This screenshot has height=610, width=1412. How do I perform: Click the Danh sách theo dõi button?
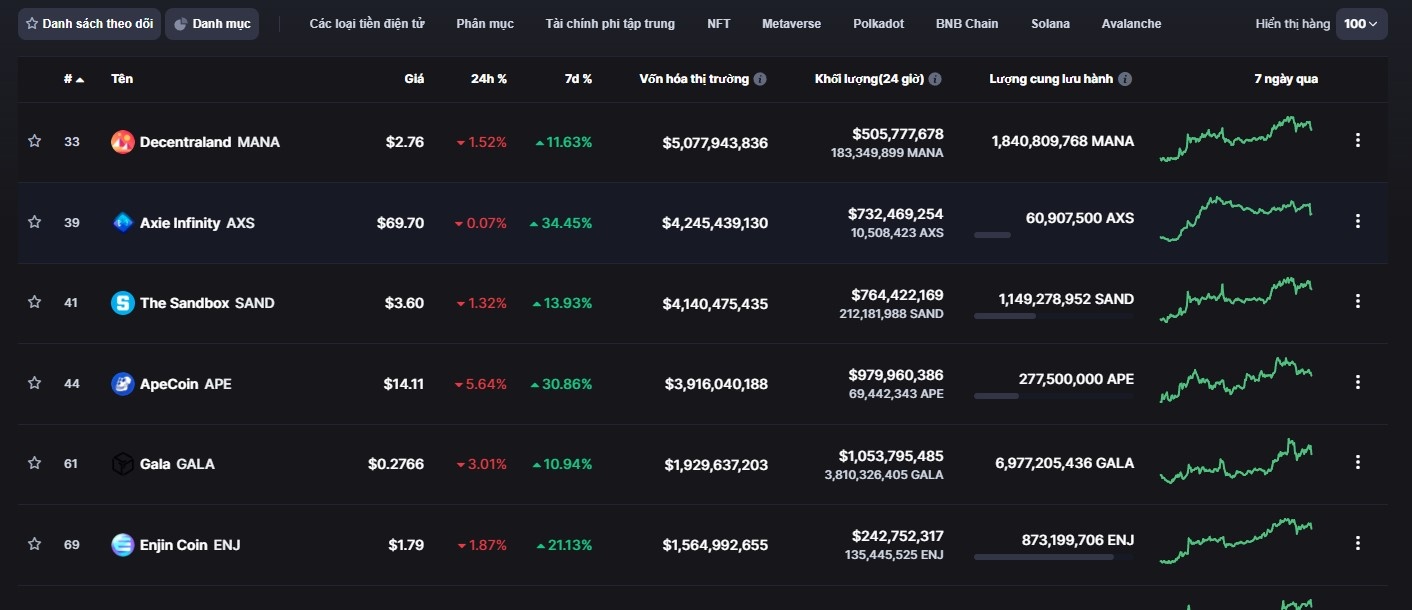[x=89, y=23]
